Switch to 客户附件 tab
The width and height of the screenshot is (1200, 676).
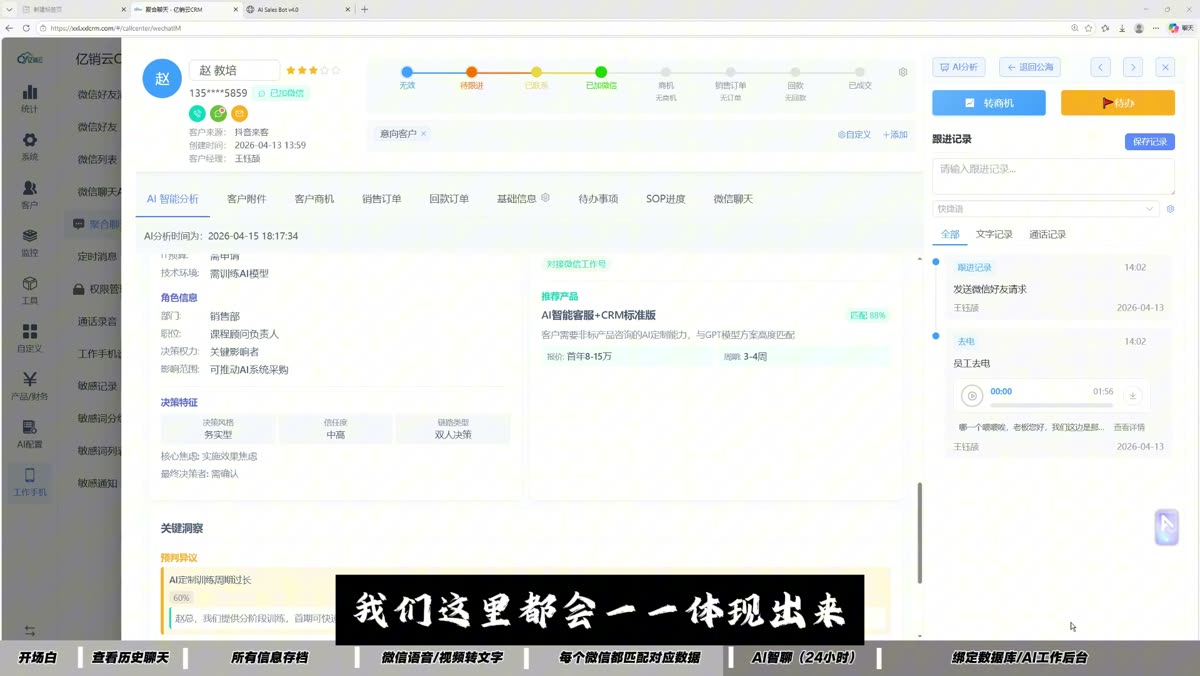[246, 199]
